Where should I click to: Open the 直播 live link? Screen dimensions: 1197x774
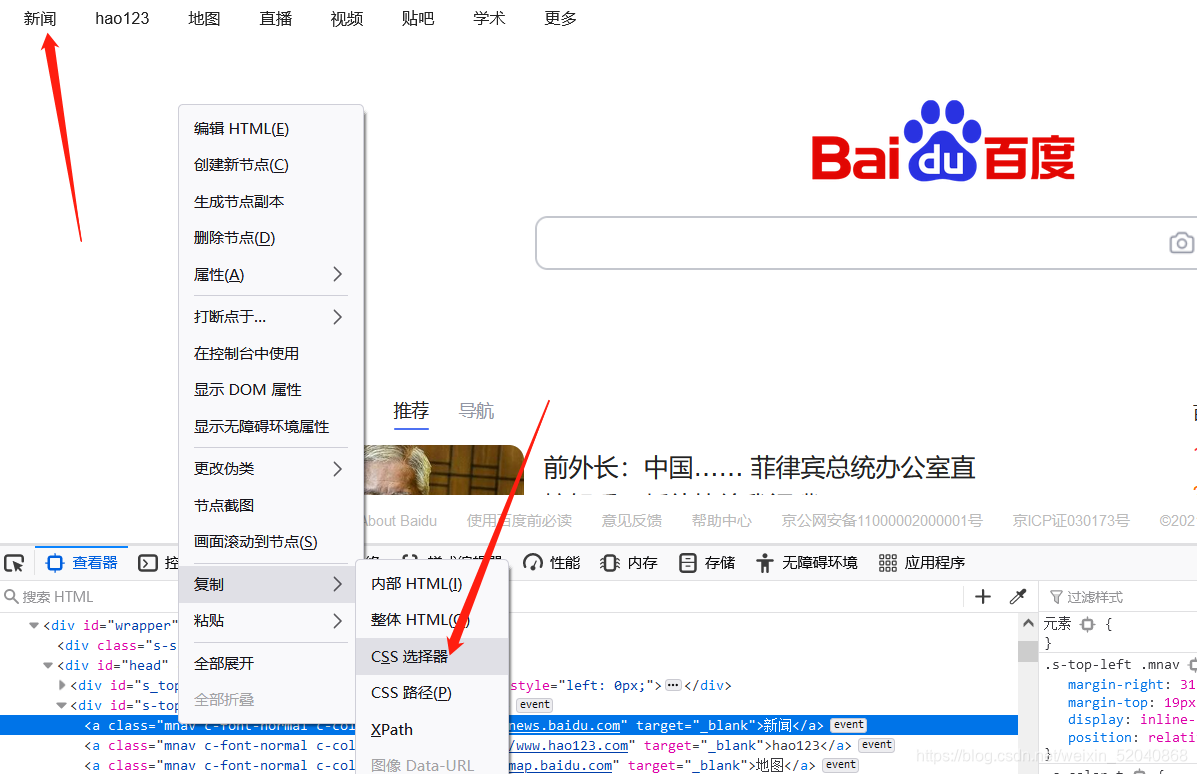276,18
